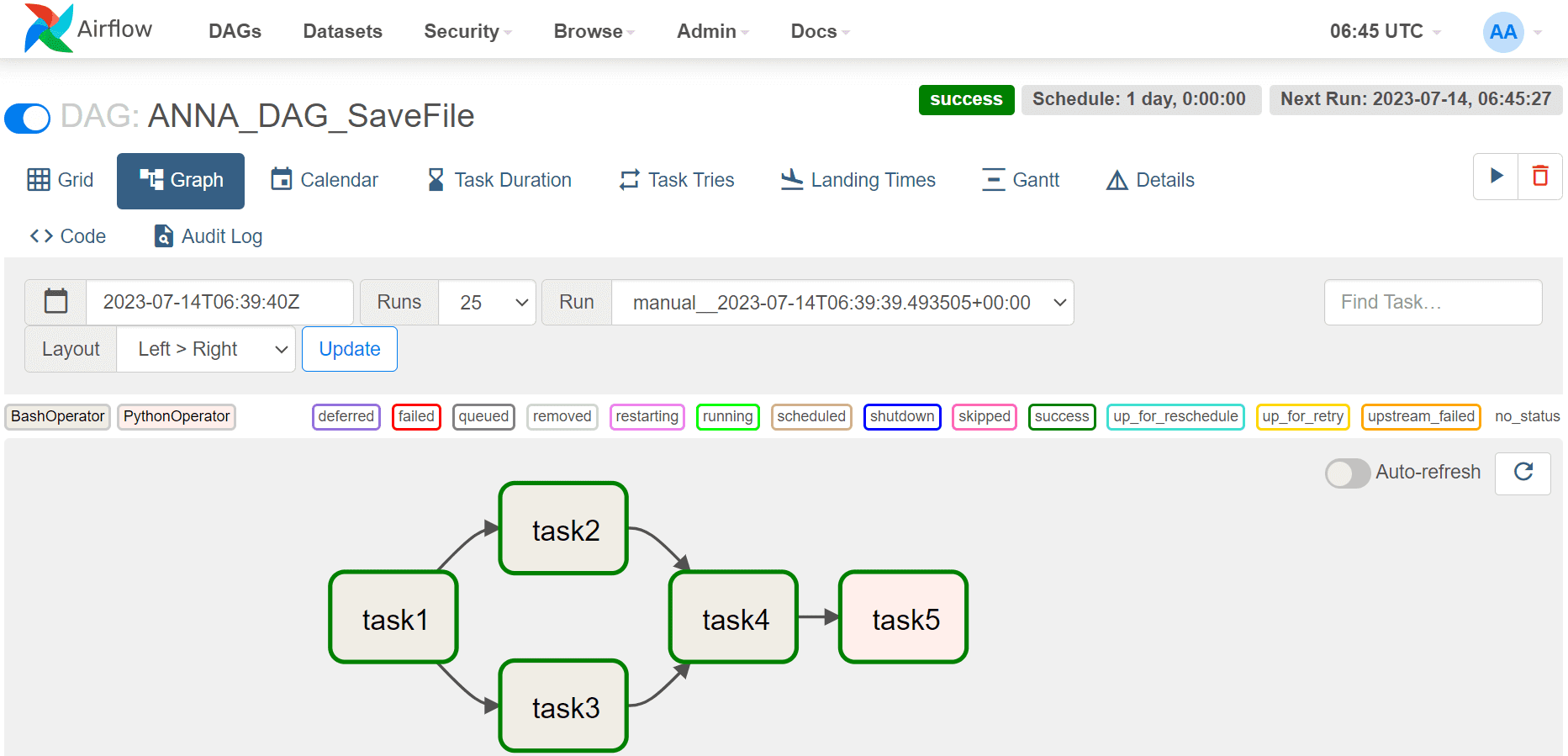Pause the DAG with the blue toggle
1568x756 pixels.
point(28,118)
